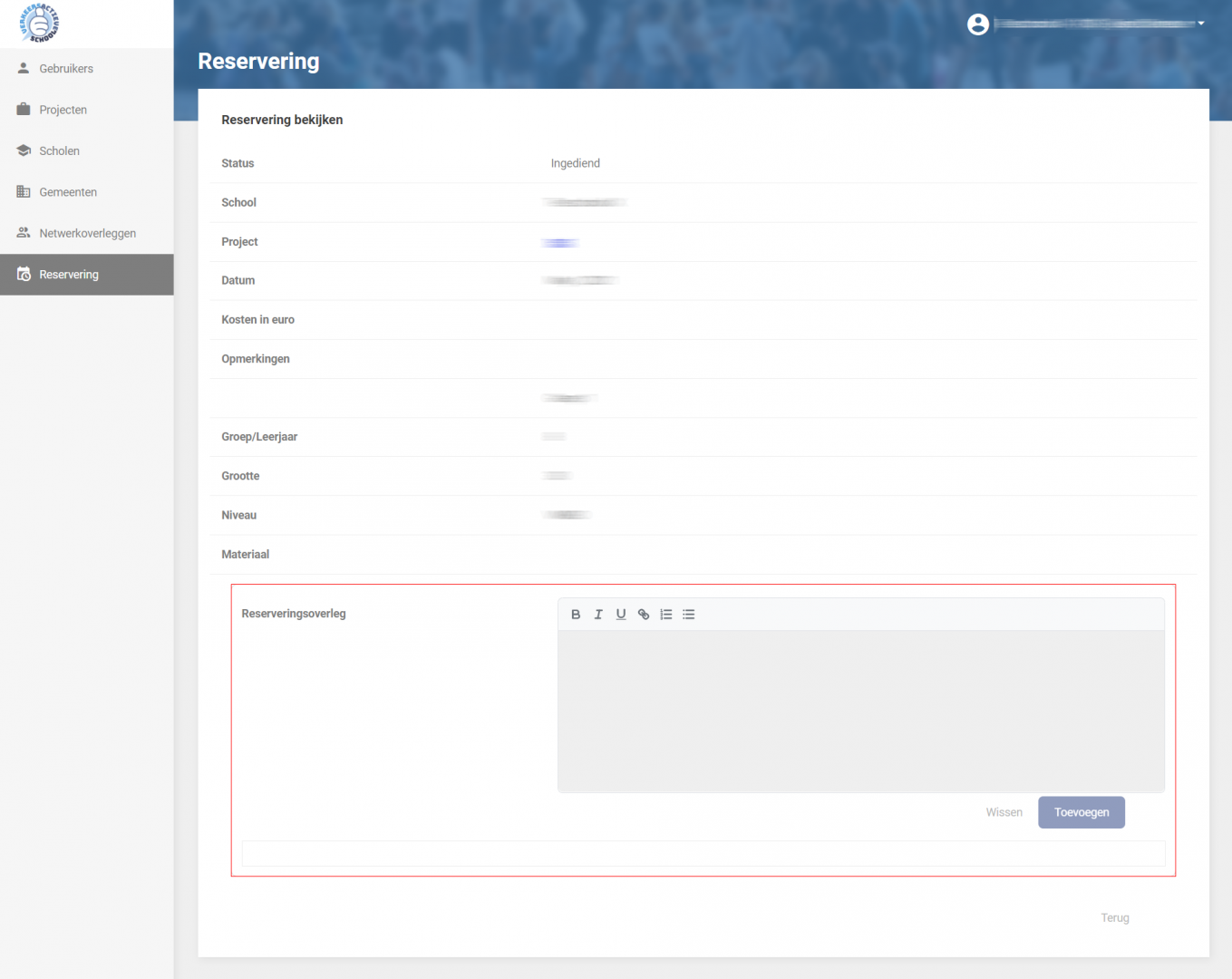Open Gebruikers in the sidebar
The width and height of the screenshot is (1232, 979).
(87, 69)
